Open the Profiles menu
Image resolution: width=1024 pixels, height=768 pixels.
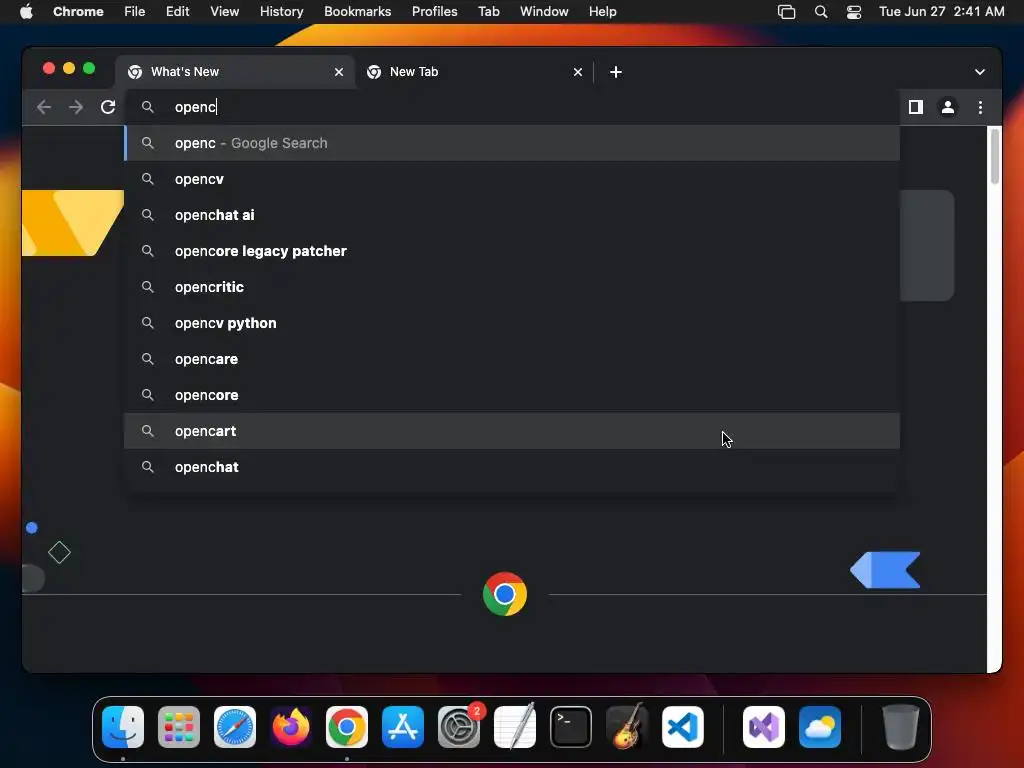pyautogui.click(x=434, y=11)
